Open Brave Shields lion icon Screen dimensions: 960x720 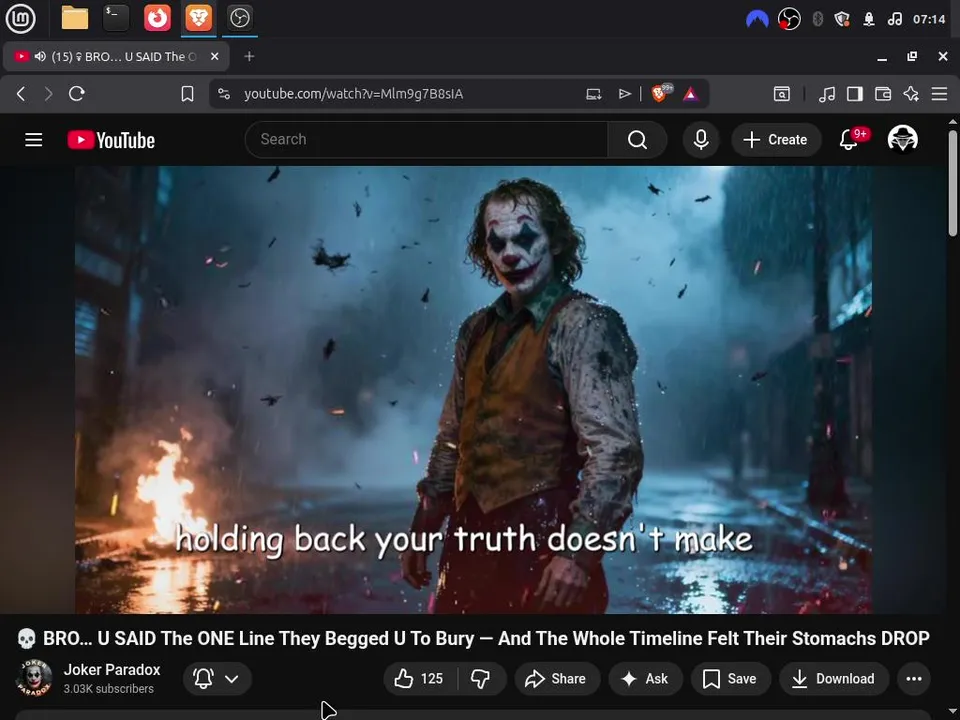(x=660, y=93)
